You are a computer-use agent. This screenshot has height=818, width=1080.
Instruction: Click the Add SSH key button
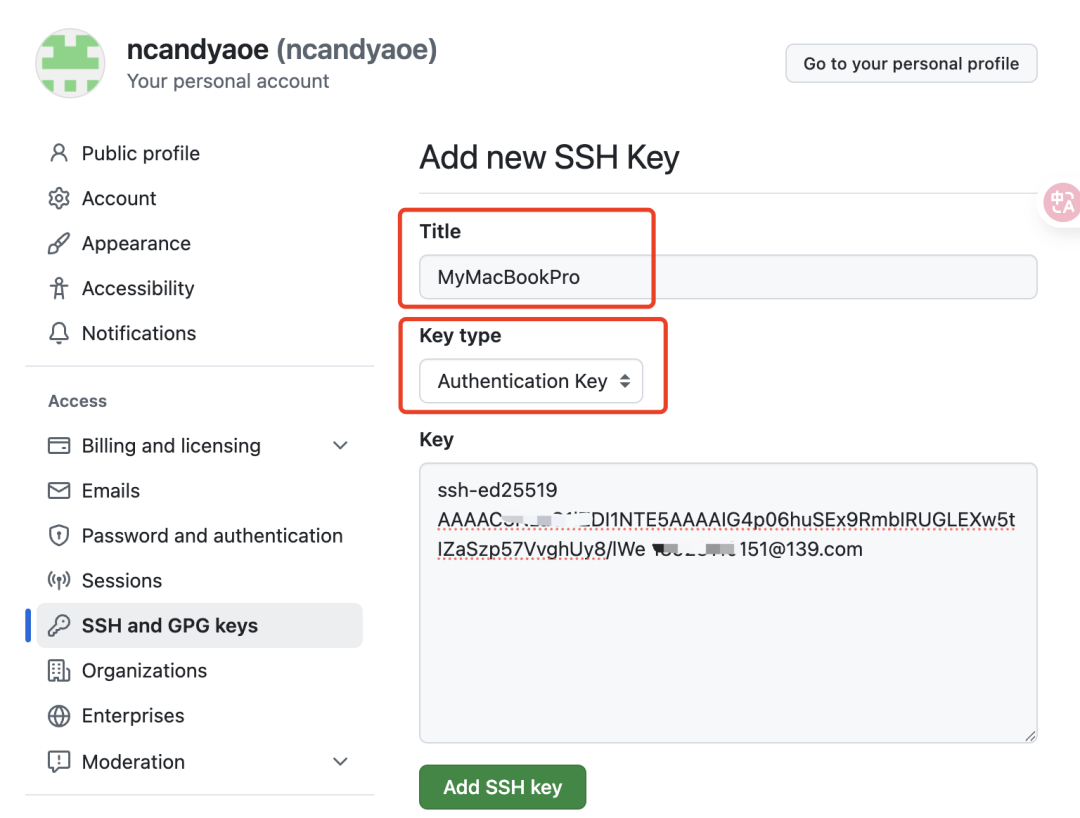click(502, 787)
